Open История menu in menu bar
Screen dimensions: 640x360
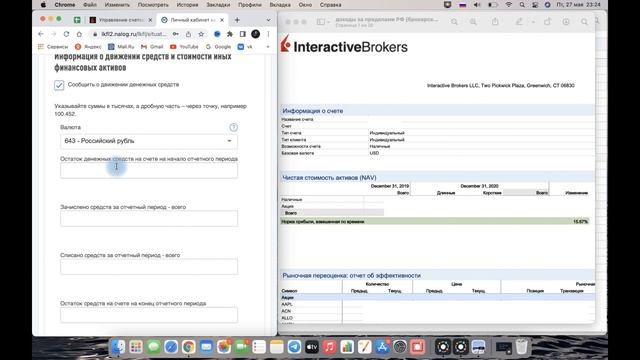point(187,5)
